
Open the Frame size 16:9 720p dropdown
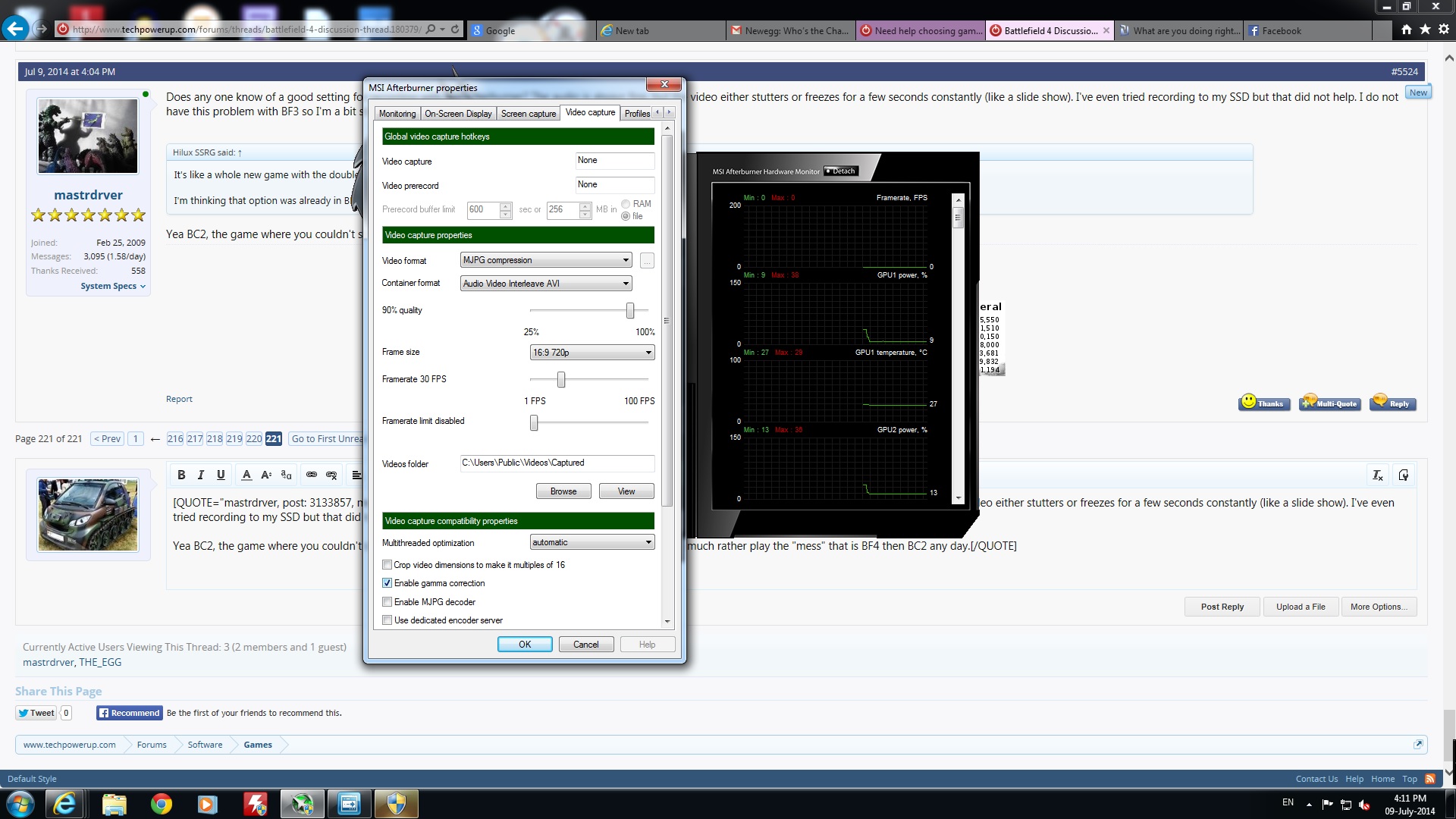[x=592, y=353]
